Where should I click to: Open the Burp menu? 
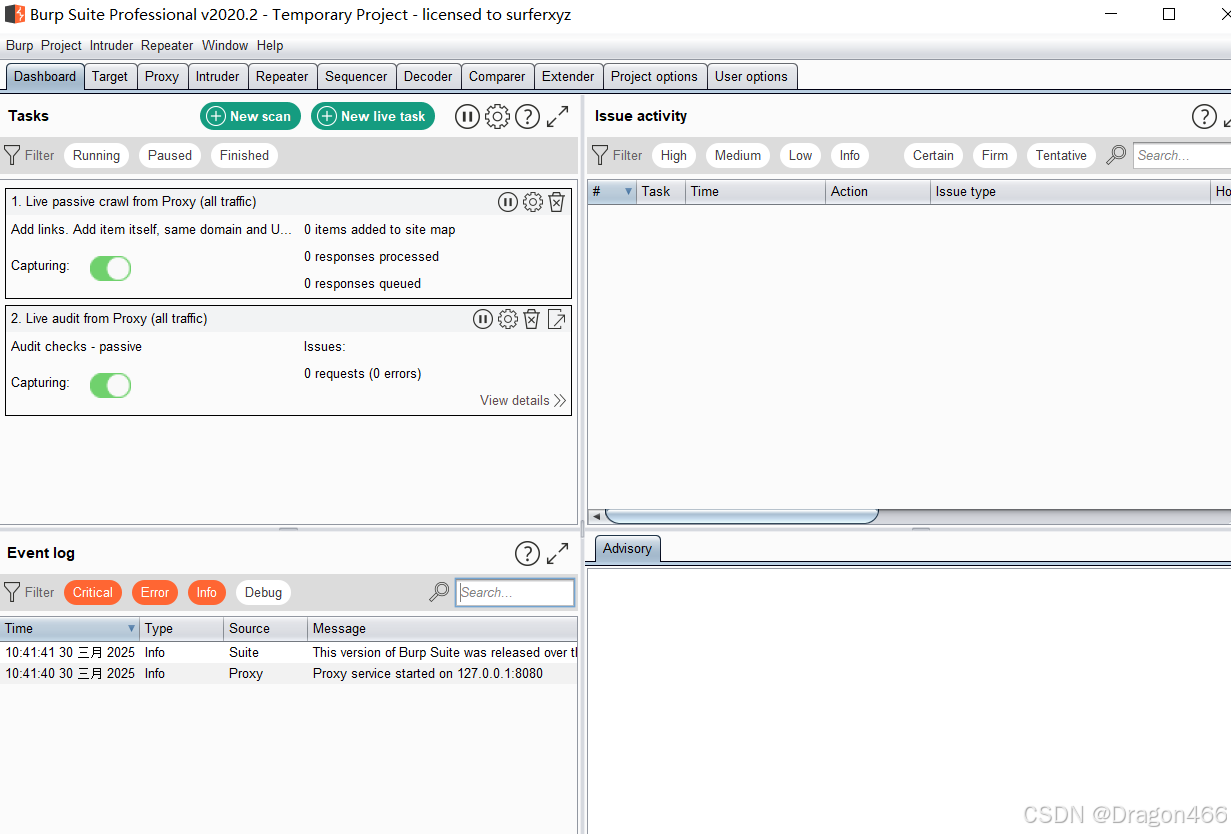pos(19,45)
